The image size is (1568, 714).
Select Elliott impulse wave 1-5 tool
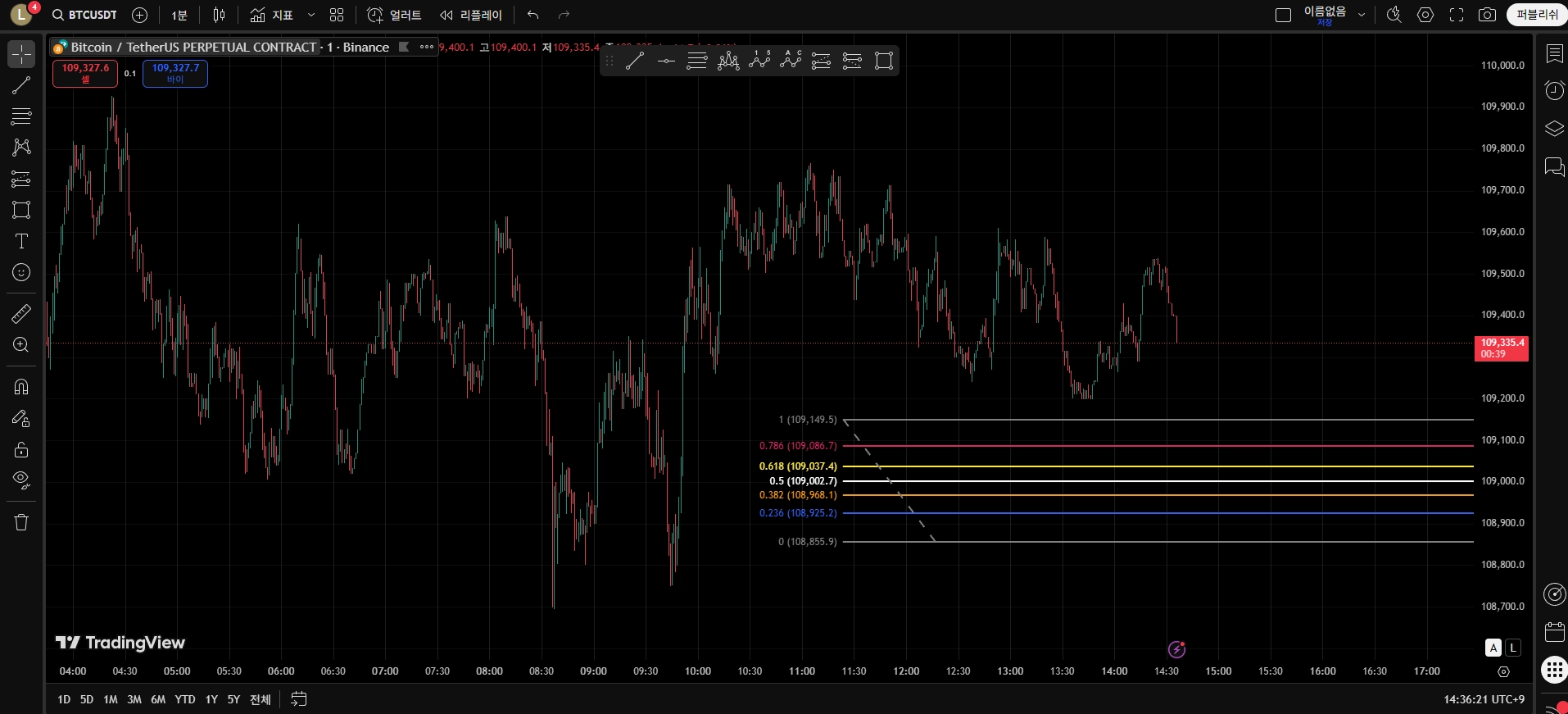pos(759,61)
